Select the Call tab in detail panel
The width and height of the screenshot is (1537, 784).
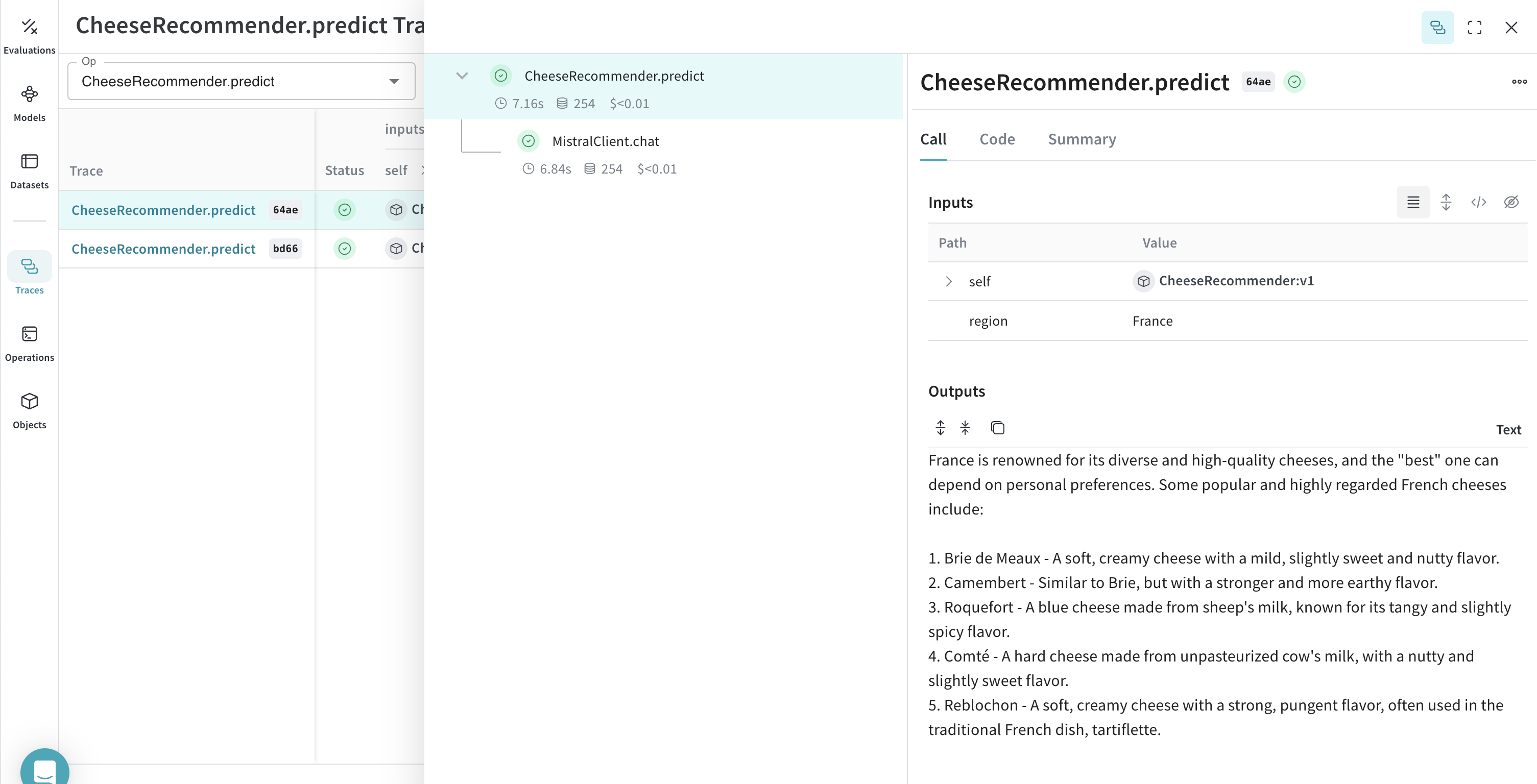coord(933,139)
